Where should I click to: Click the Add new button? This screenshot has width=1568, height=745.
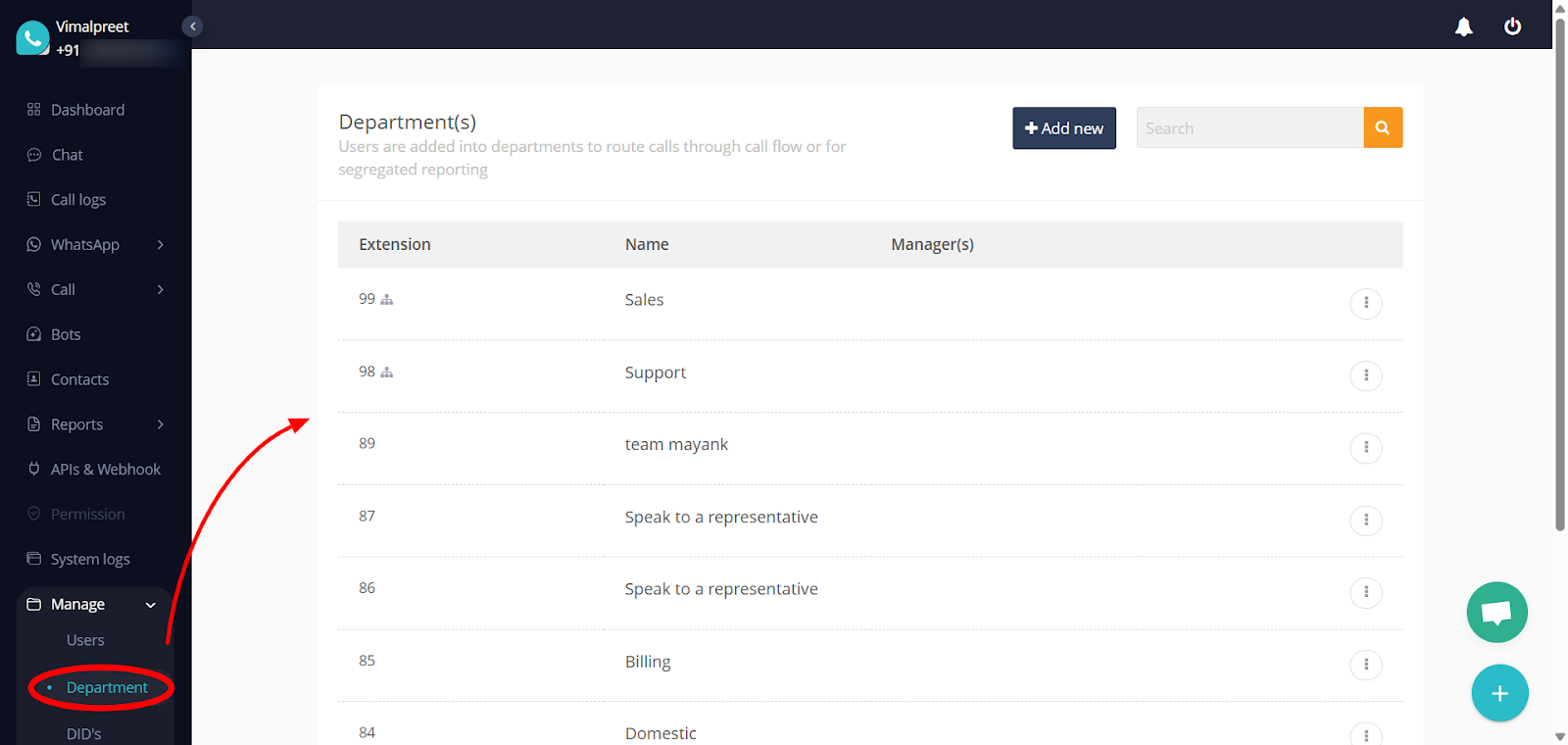click(1063, 128)
